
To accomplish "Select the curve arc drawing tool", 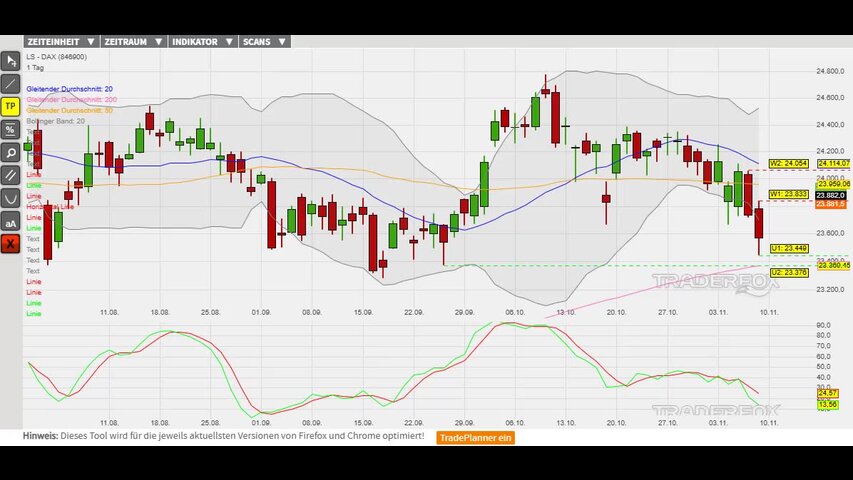I will coord(11,198).
